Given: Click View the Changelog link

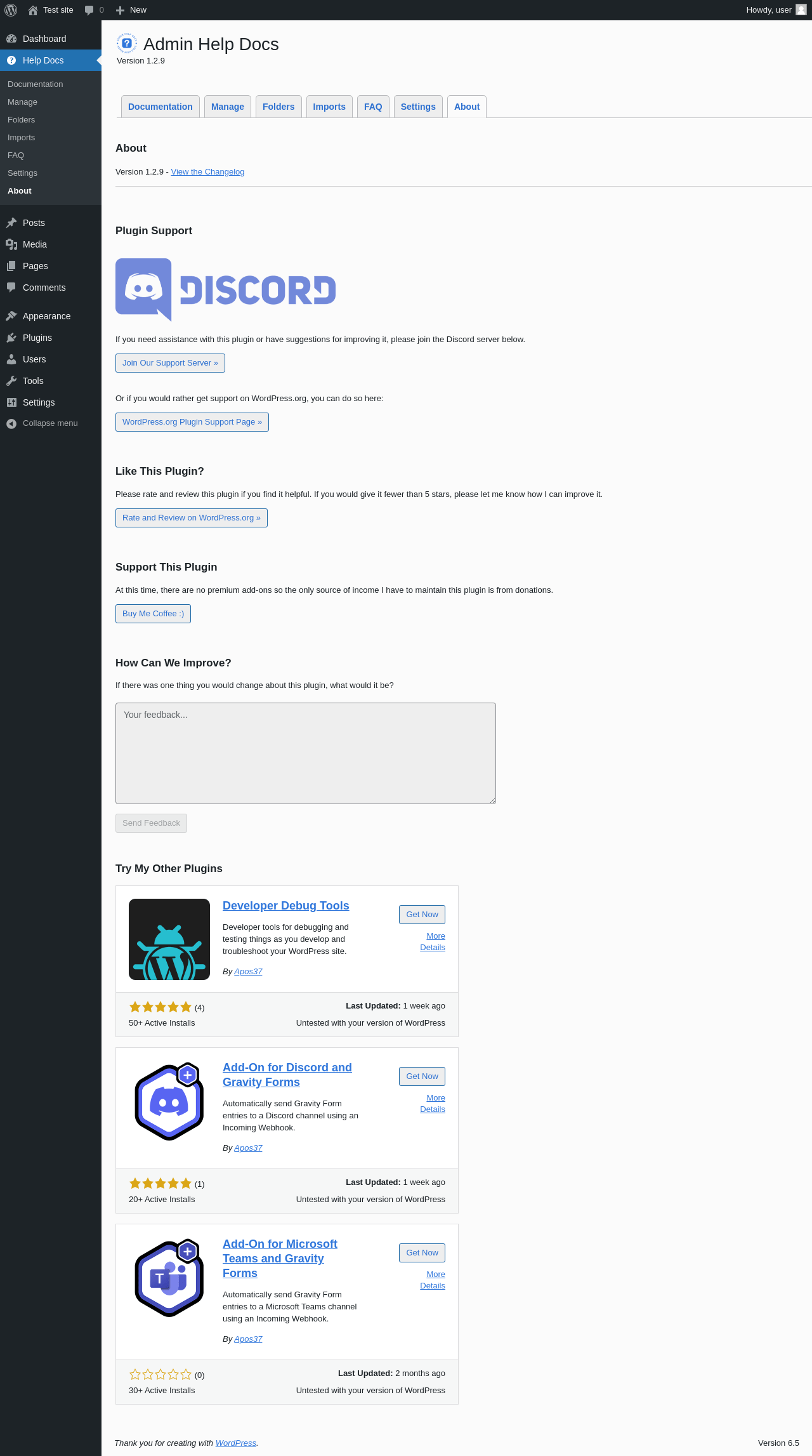Looking at the screenshot, I should coord(207,172).
